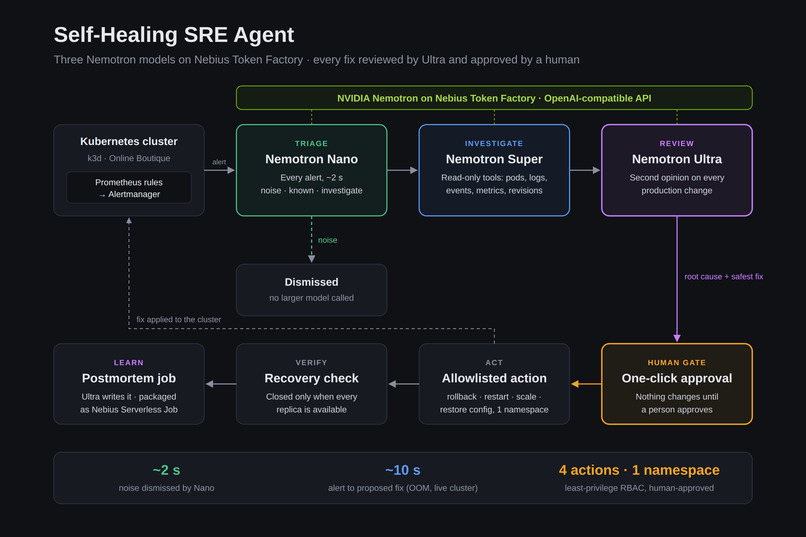Click 'least-privilege RBAC, human-approved' caption

pos(639,488)
